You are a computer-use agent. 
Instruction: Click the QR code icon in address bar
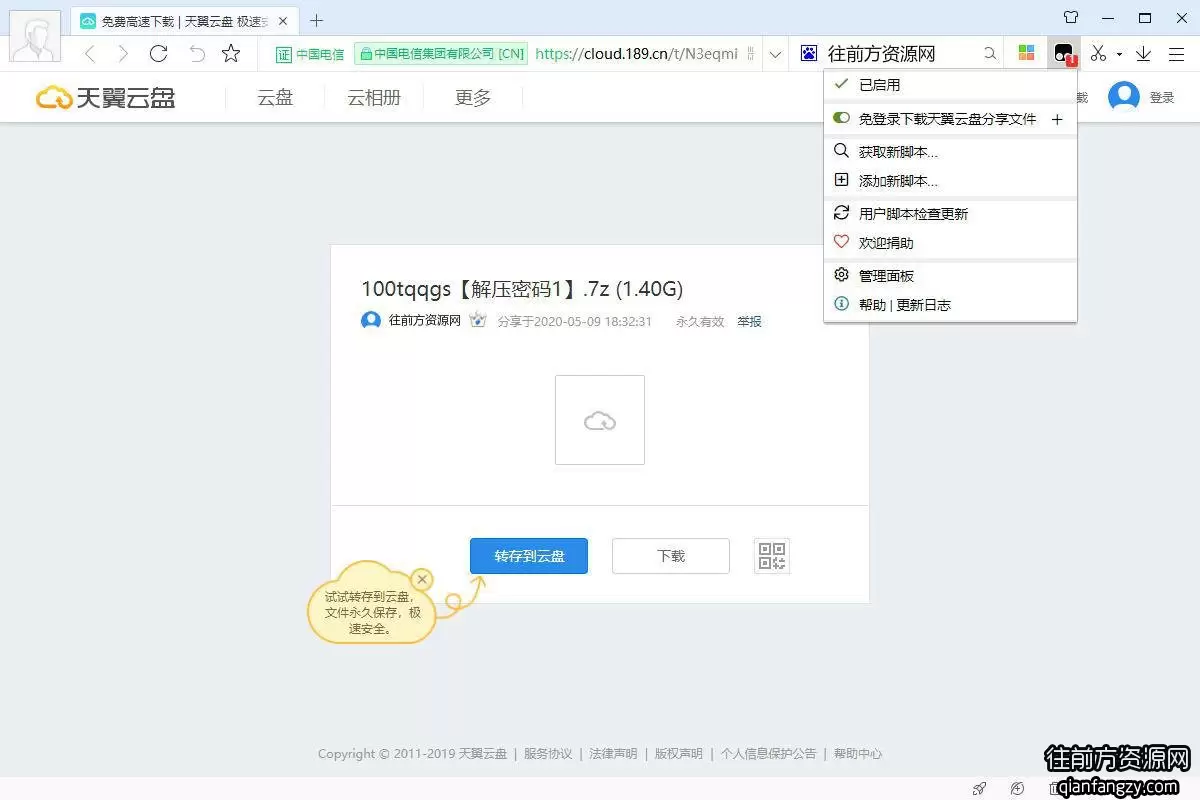751,54
